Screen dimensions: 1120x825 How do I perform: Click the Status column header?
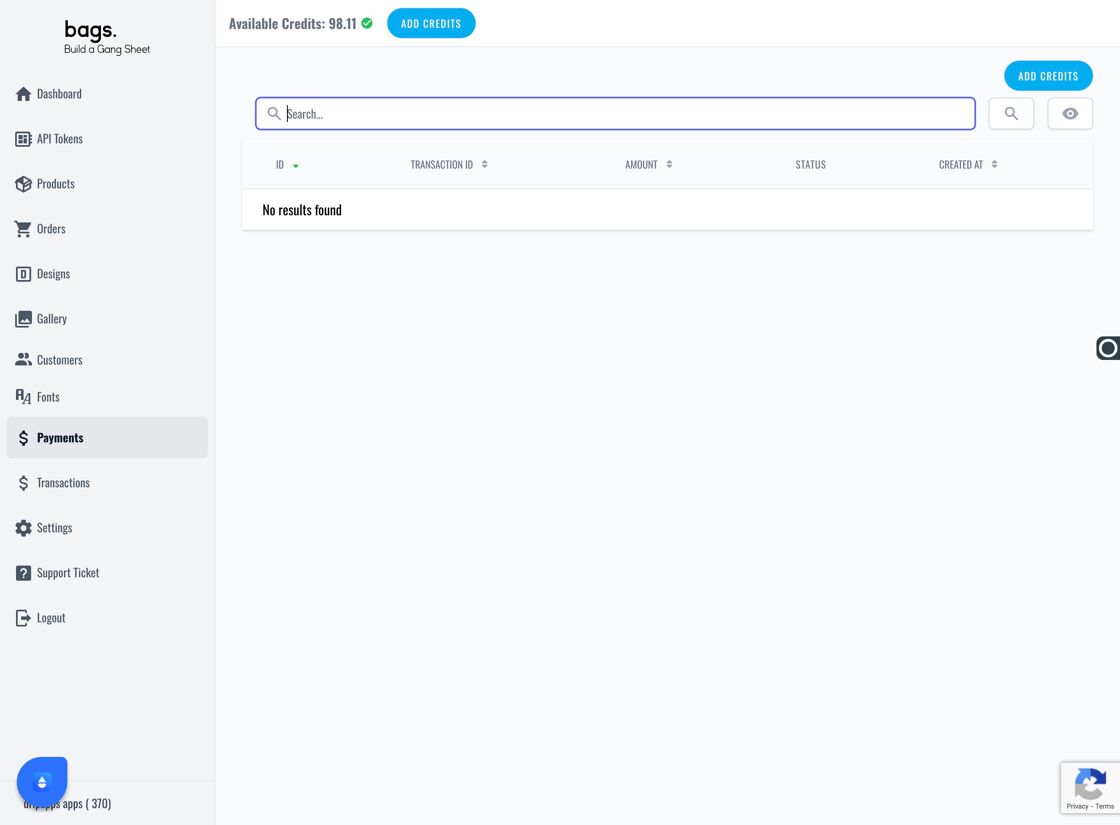pos(810,165)
